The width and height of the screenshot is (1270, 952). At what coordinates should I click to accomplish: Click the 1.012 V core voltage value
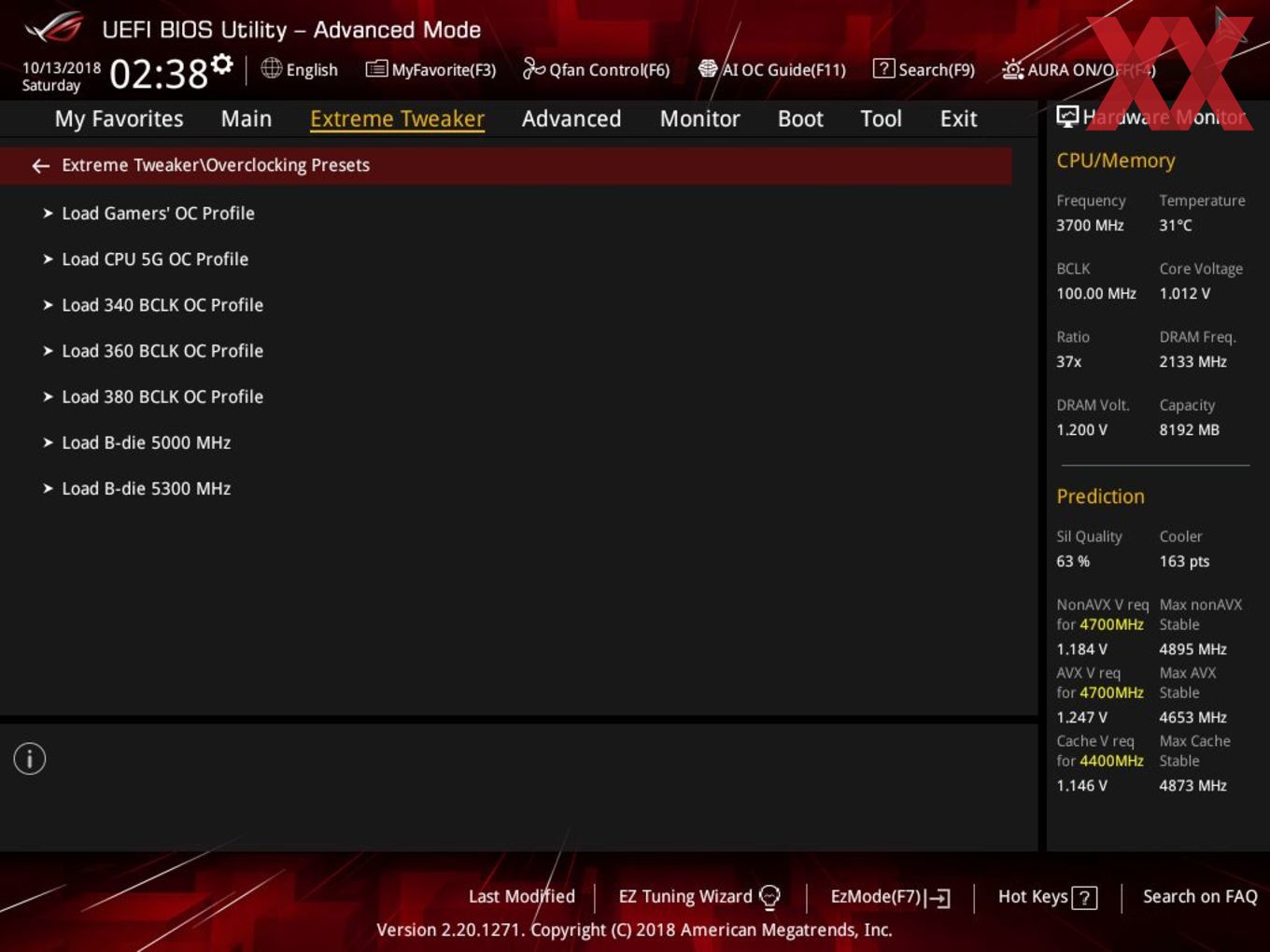click(x=1184, y=293)
